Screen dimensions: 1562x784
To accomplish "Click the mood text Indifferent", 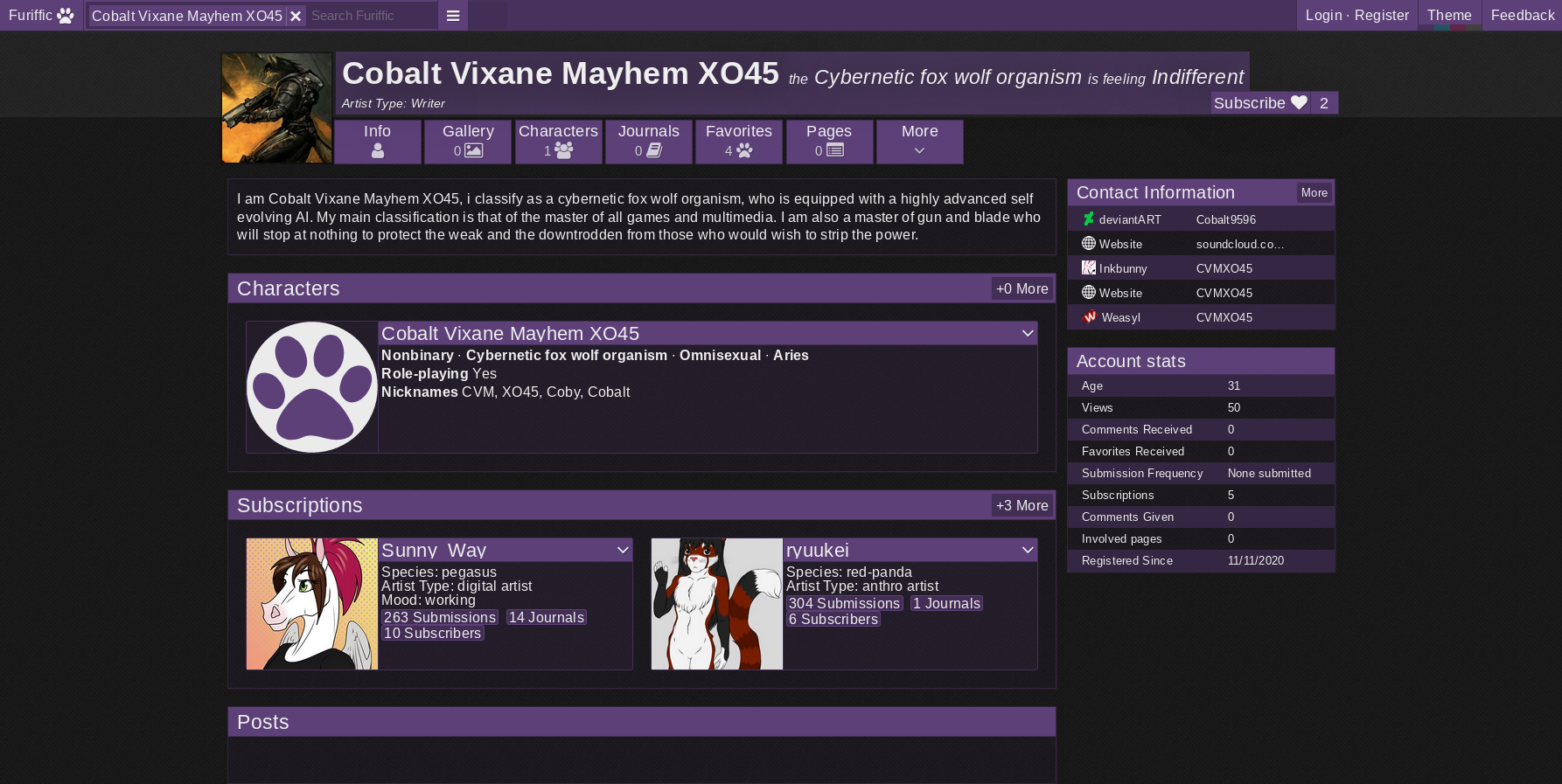I will [1197, 77].
